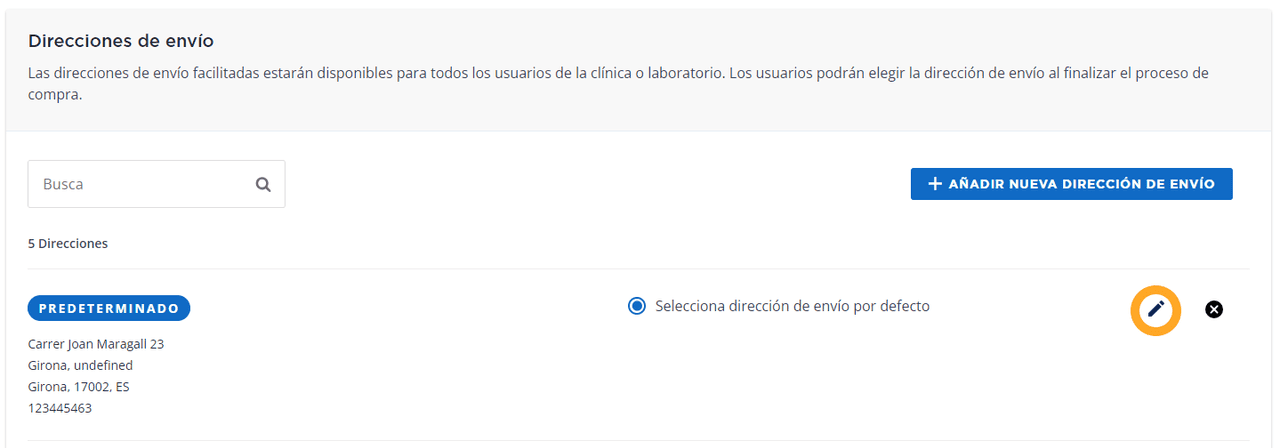Image resolution: width=1280 pixels, height=448 pixels.
Task: Click the pencil icon to edit the address
Action: point(1156,309)
